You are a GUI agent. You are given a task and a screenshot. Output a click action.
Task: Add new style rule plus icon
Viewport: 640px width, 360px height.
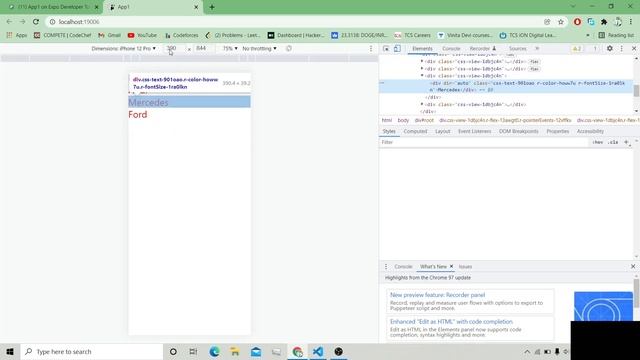pyautogui.click(x=626, y=142)
